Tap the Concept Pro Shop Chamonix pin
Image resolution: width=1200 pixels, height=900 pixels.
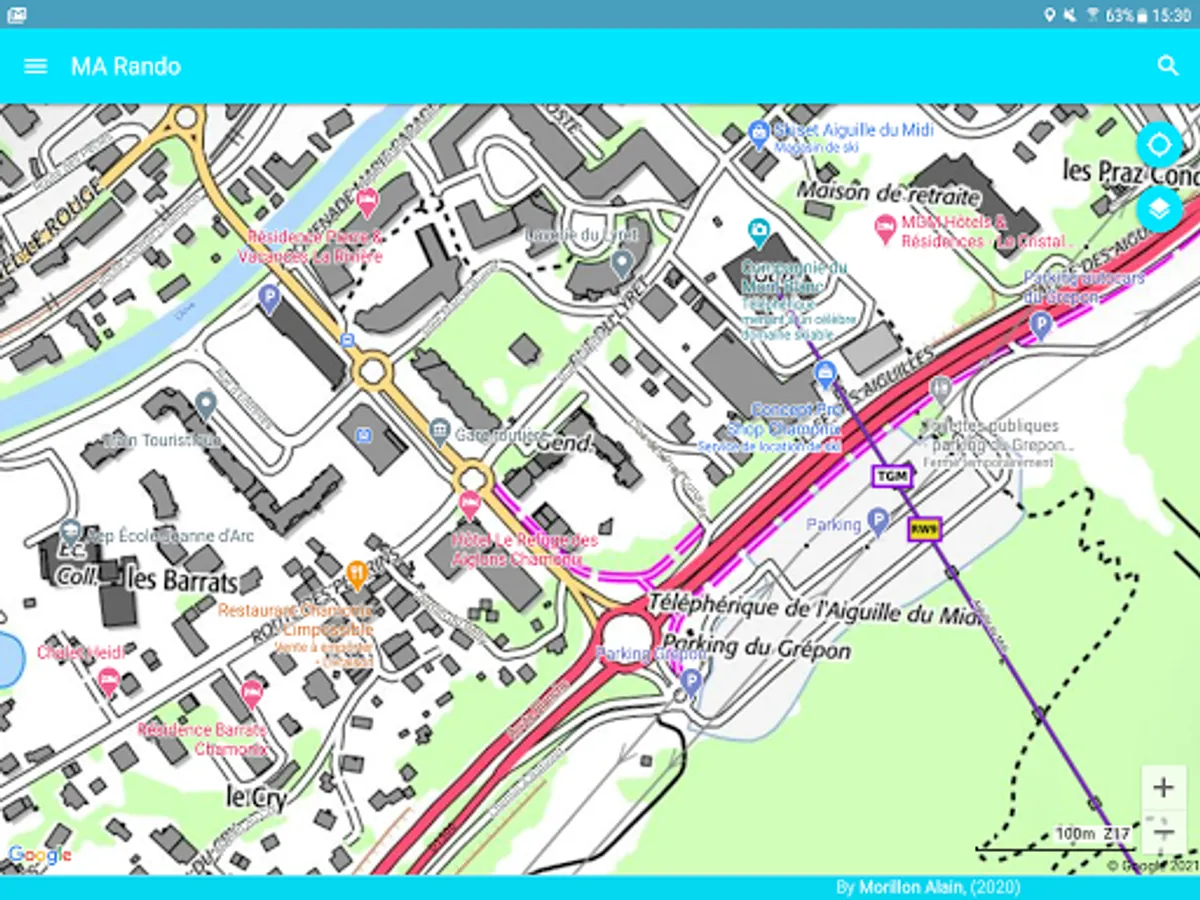pyautogui.click(x=825, y=376)
